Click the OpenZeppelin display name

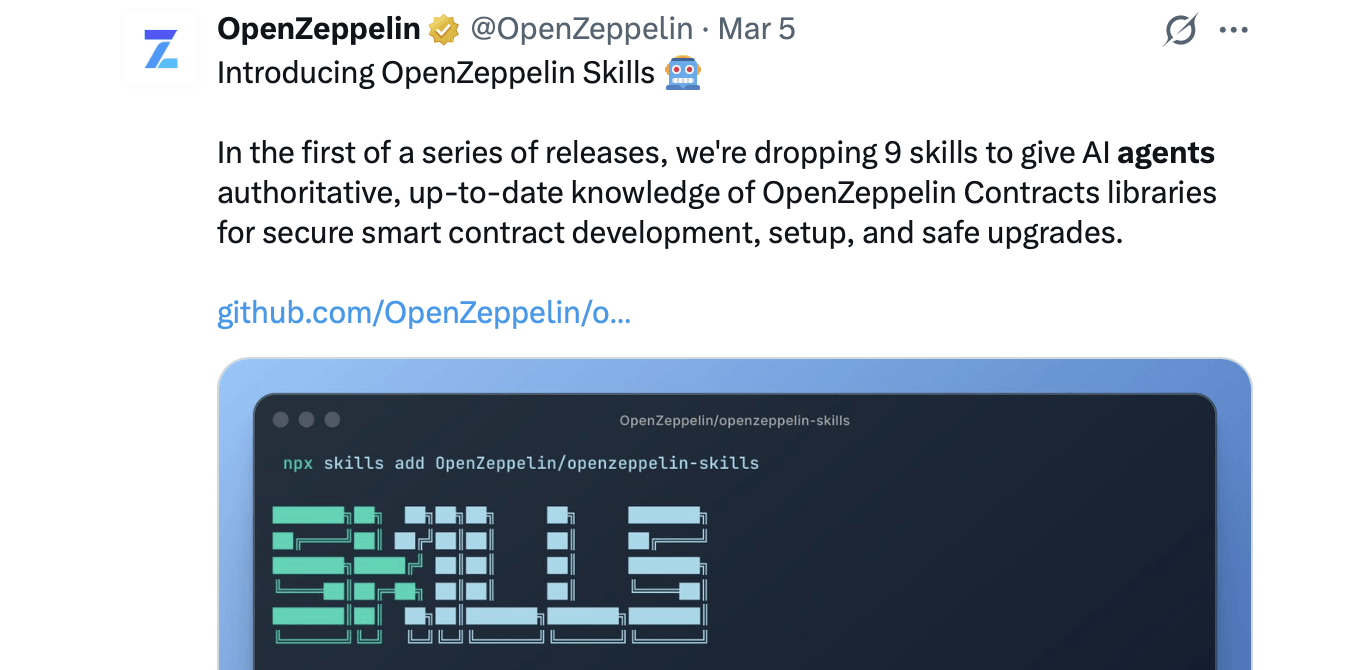[318, 30]
